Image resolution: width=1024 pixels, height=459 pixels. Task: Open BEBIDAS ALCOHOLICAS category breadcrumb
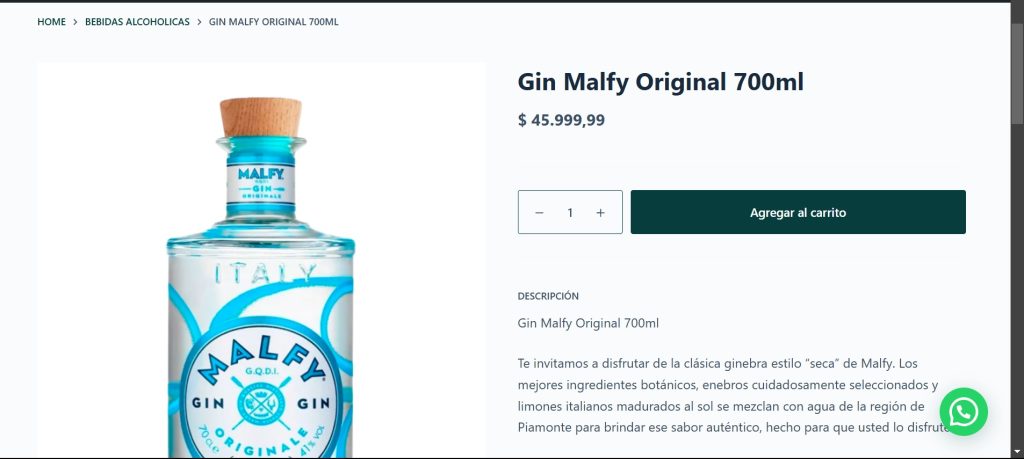137,22
